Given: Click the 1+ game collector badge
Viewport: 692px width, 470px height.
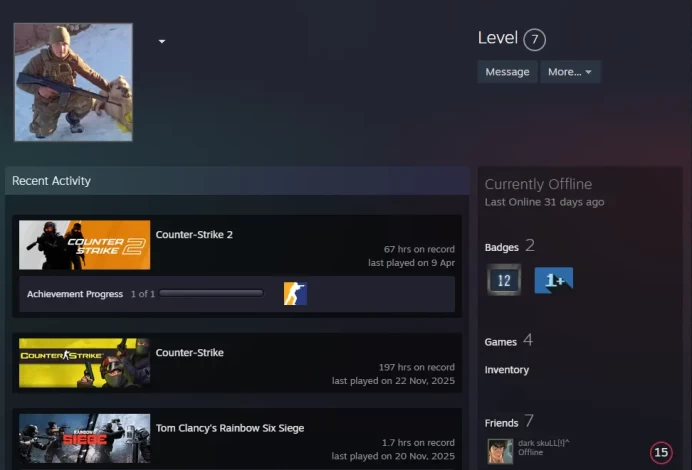Looking at the screenshot, I should coord(554,280).
